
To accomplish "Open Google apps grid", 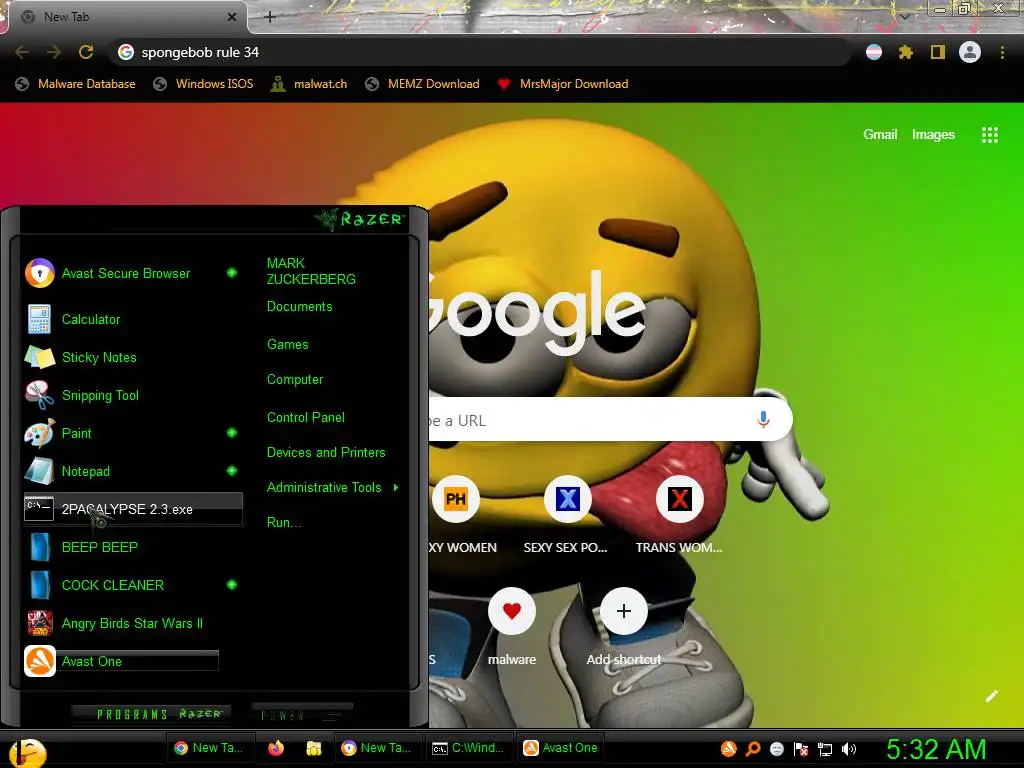I will click(x=989, y=135).
